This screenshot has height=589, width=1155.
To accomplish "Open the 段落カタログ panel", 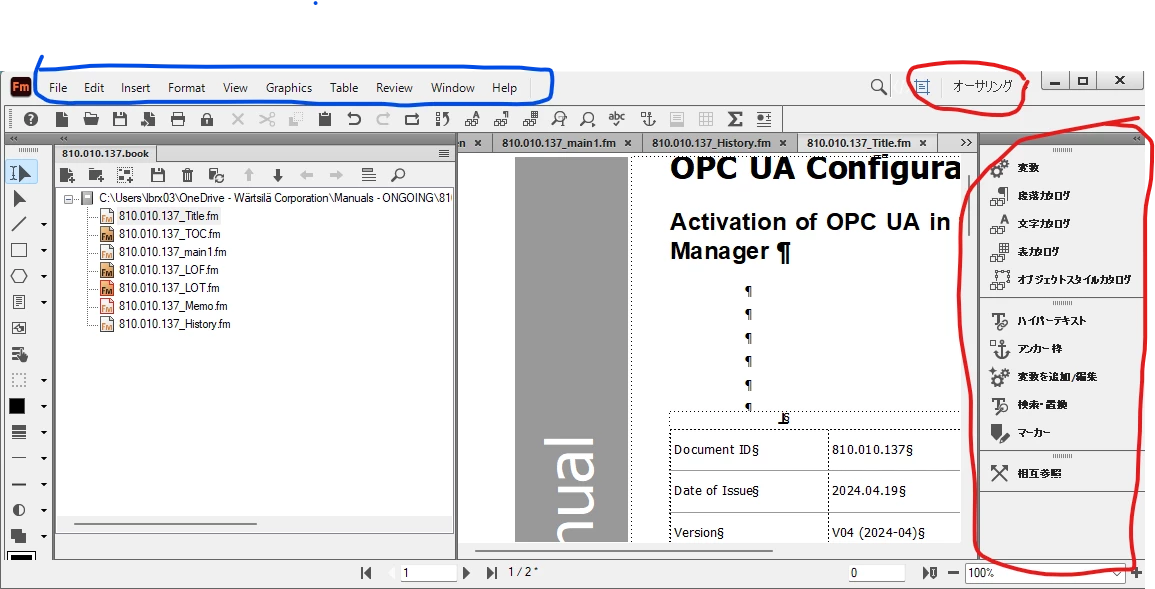I will tap(1044, 196).
